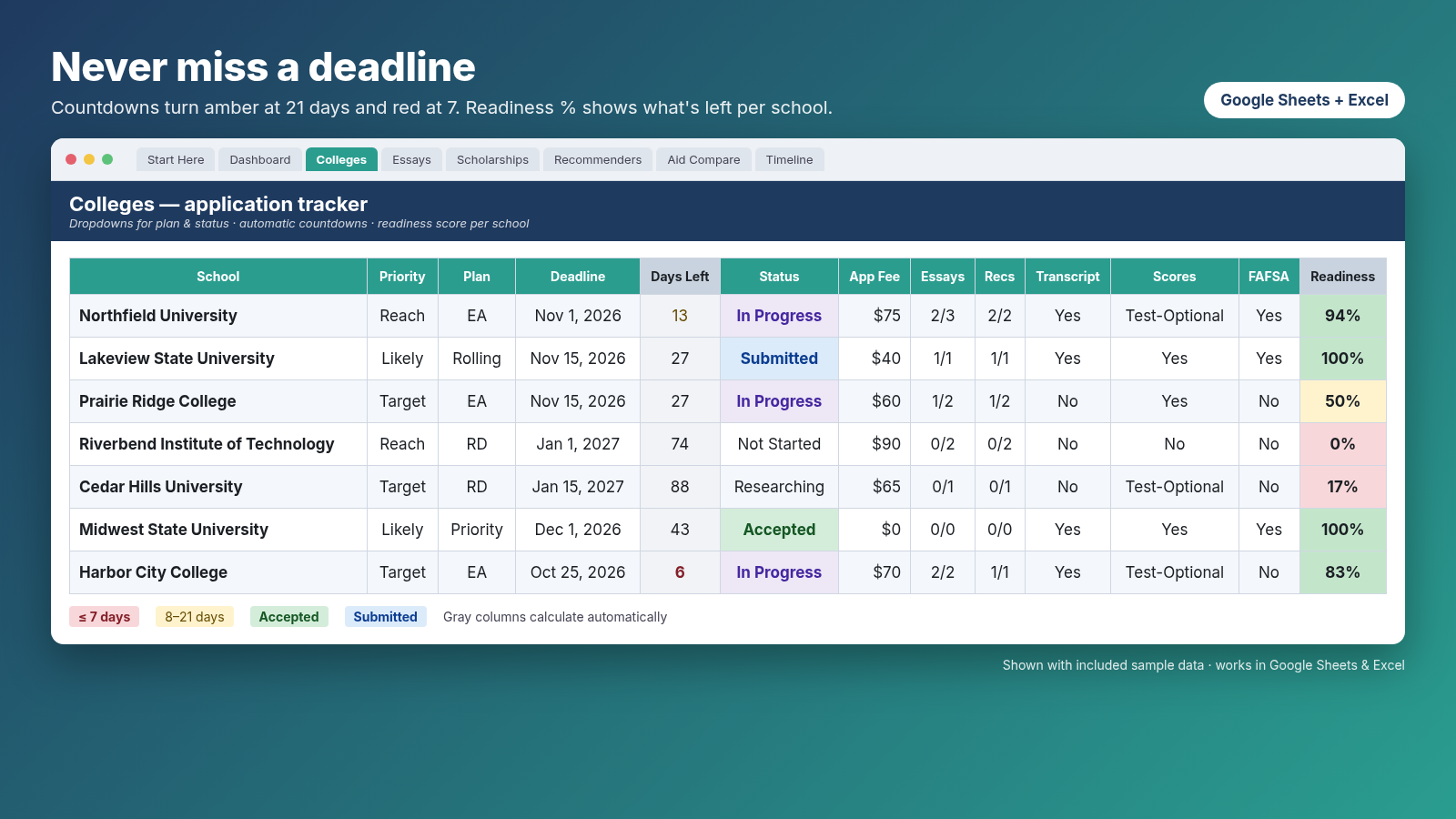Open Cedar Hills' Researching status dropdown
The image size is (1456, 819).
tap(779, 487)
